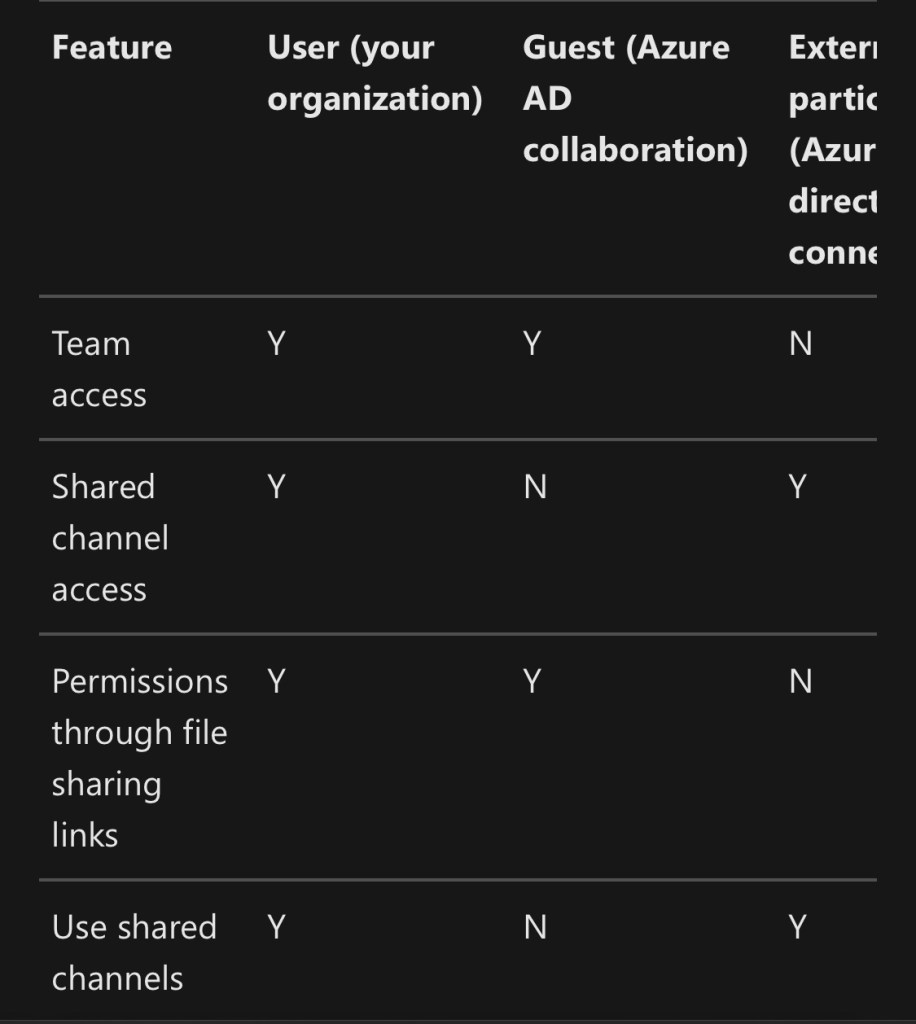The image size is (916, 1024).
Task: Select the Use shared channels row label
Action: (134, 952)
